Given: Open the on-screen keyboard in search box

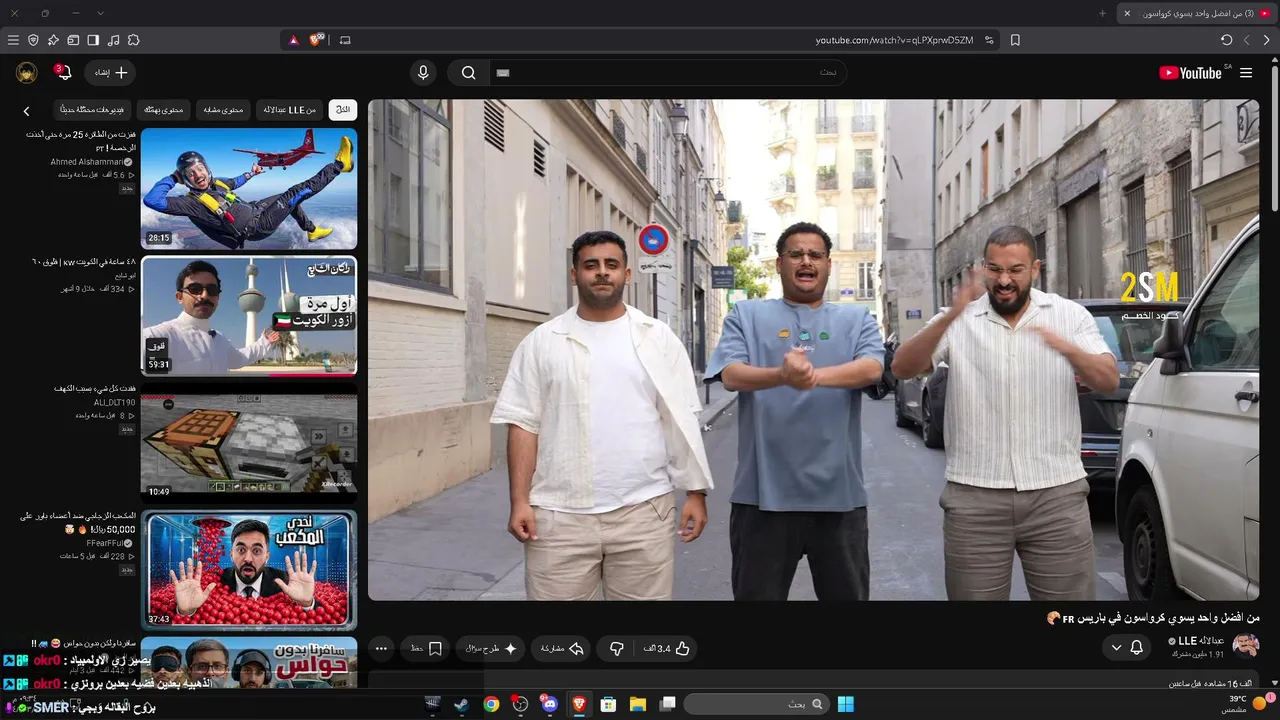Looking at the screenshot, I should click(503, 73).
